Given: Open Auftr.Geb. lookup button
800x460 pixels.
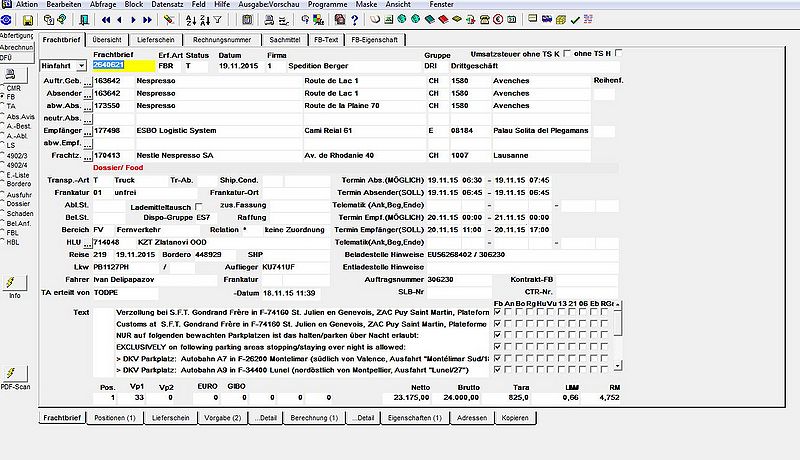Looking at the screenshot, I should 88,82.
